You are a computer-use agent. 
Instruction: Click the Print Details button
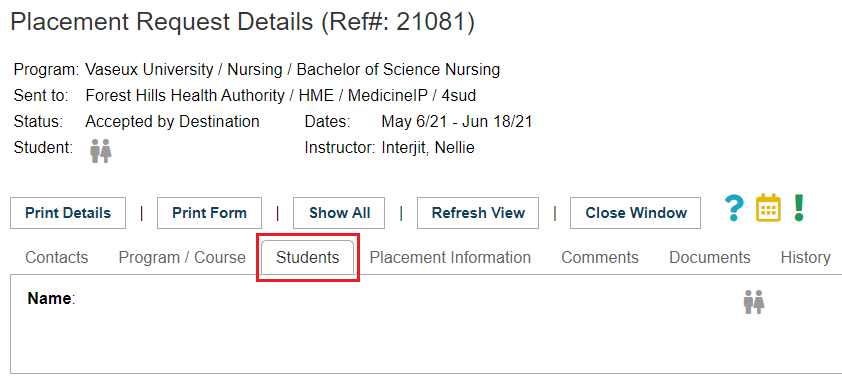point(68,213)
